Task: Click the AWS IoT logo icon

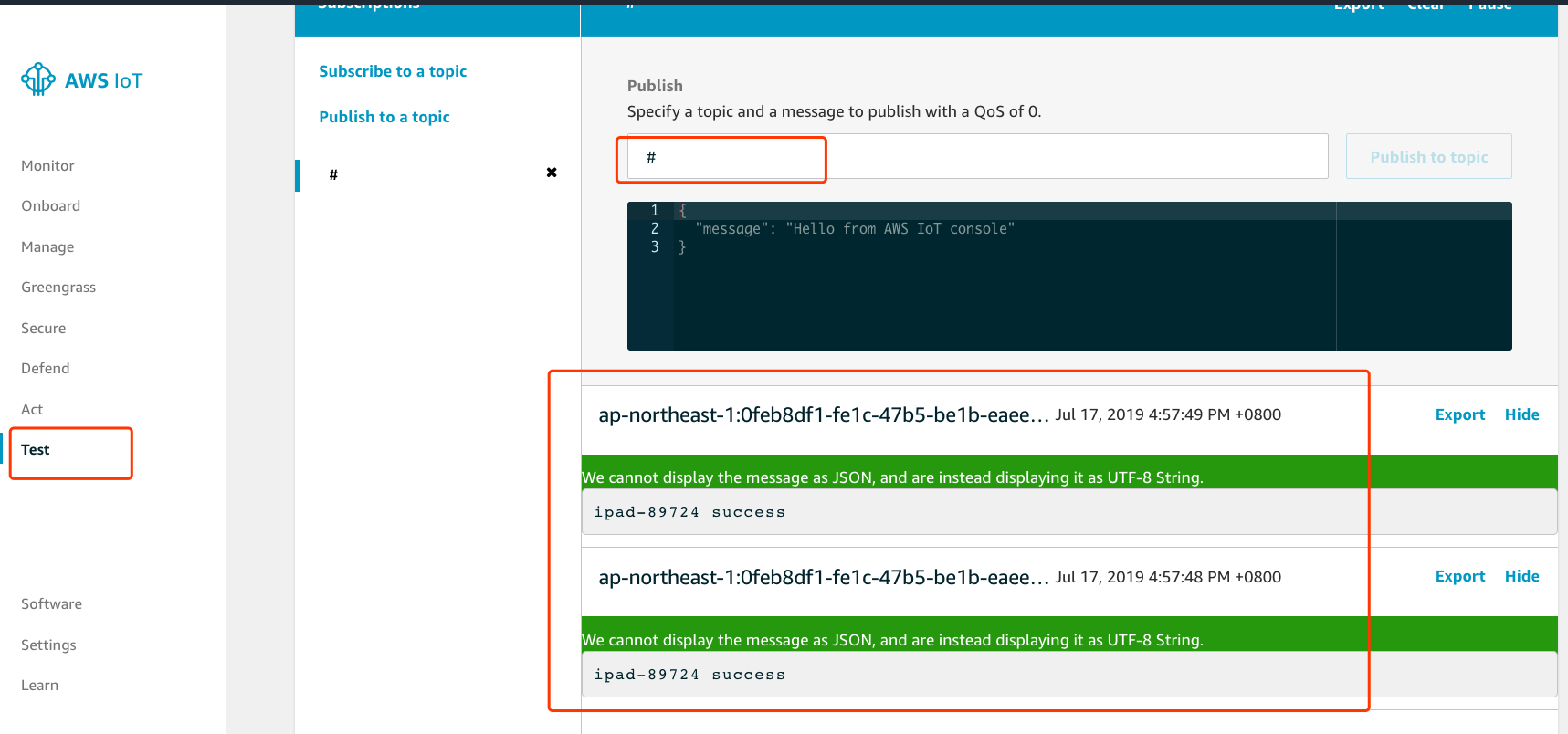Action: (x=38, y=79)
